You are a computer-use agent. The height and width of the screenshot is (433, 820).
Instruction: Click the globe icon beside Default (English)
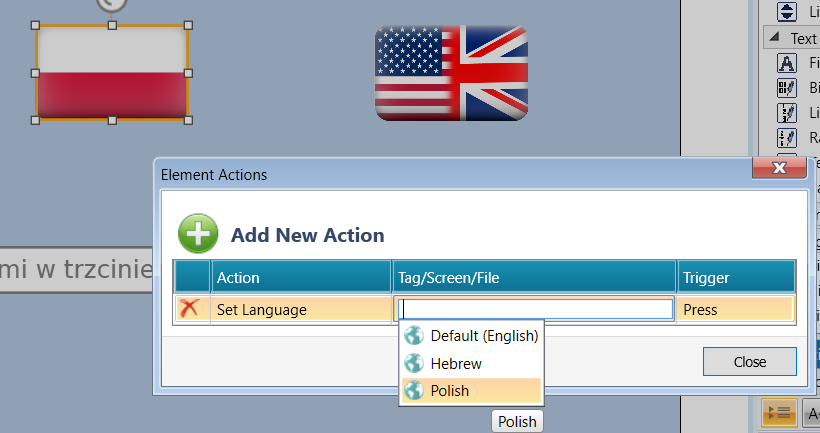(x=414, y=335)
